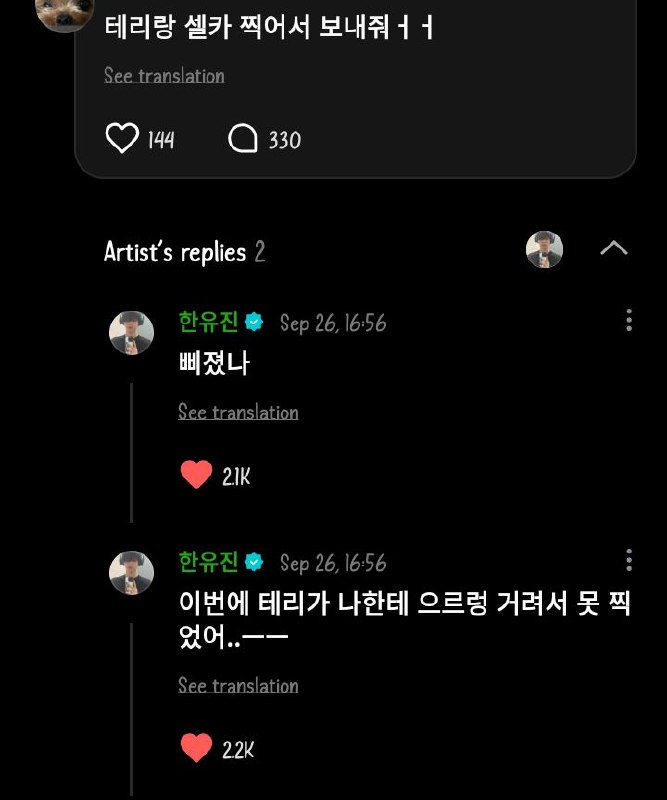667x800 pixels.
Task: See translation of the 빼졌나 reply
Action: pos(238,412)
